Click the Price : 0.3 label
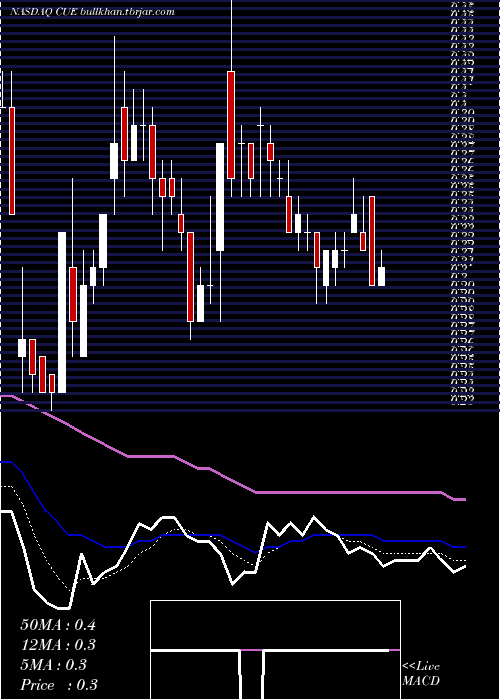 (x=59, y=685)
